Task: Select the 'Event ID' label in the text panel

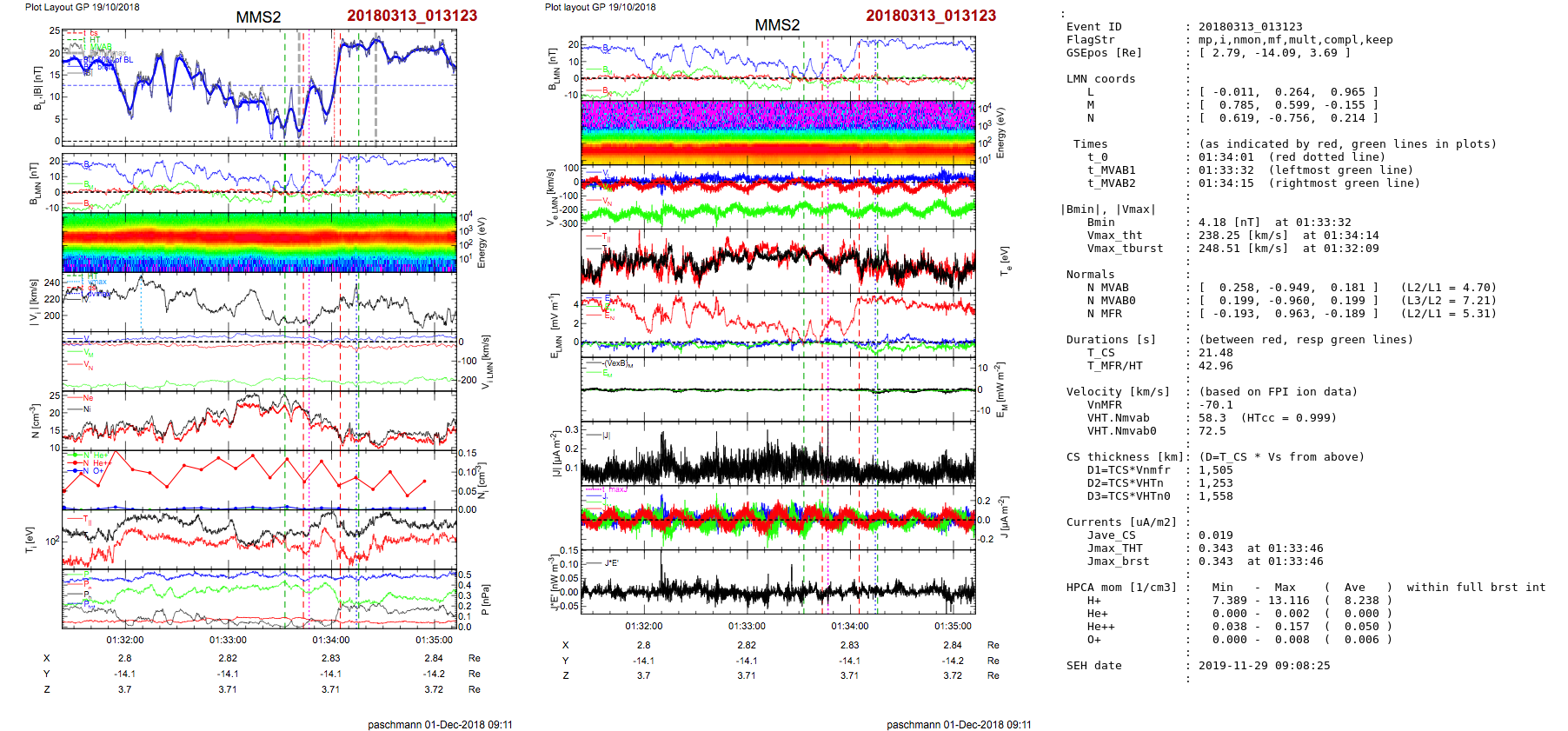Action: pyautogui.click(x=1094, y=27)
